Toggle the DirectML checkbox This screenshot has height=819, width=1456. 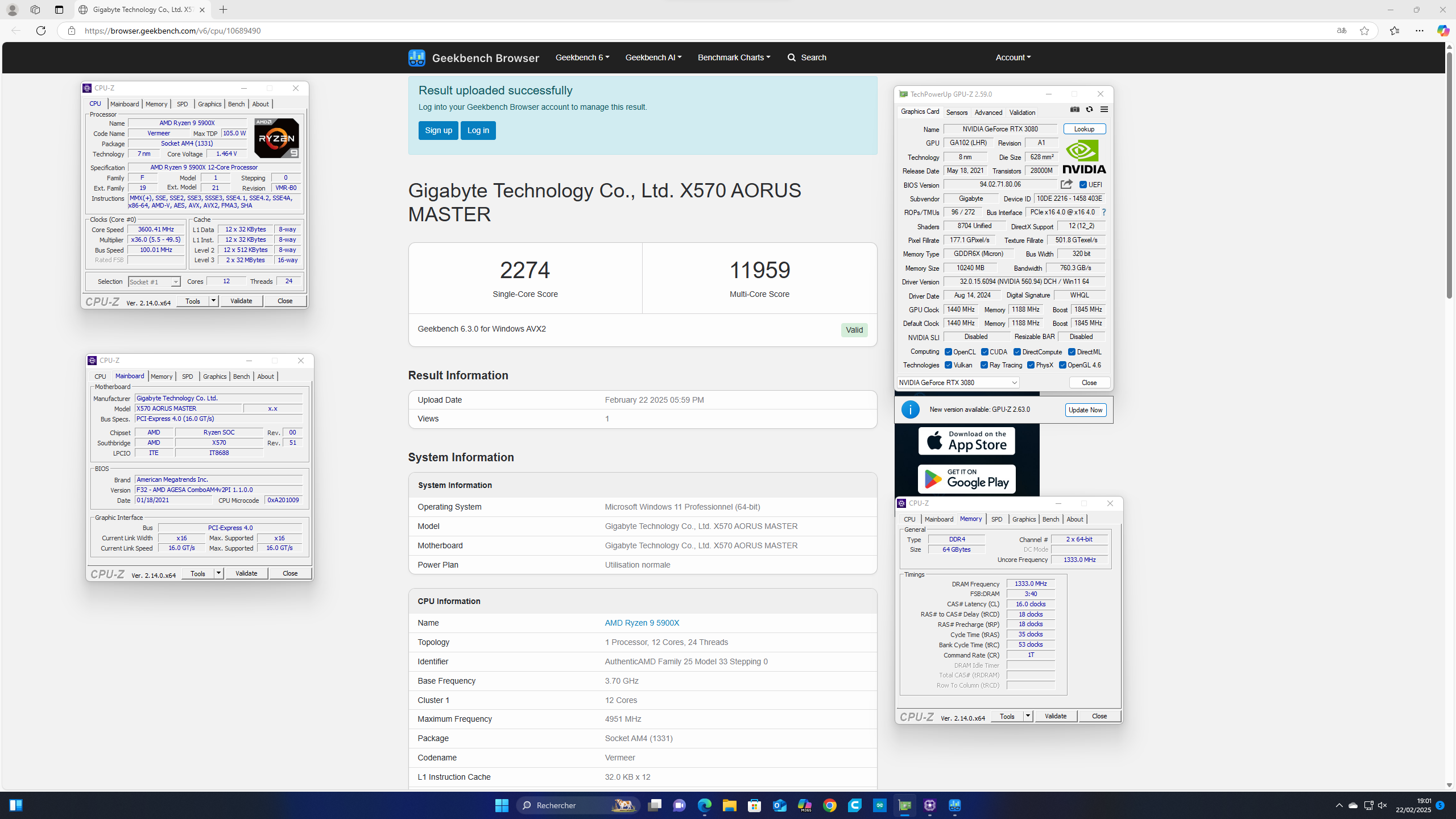click(x=1072, y=352)
